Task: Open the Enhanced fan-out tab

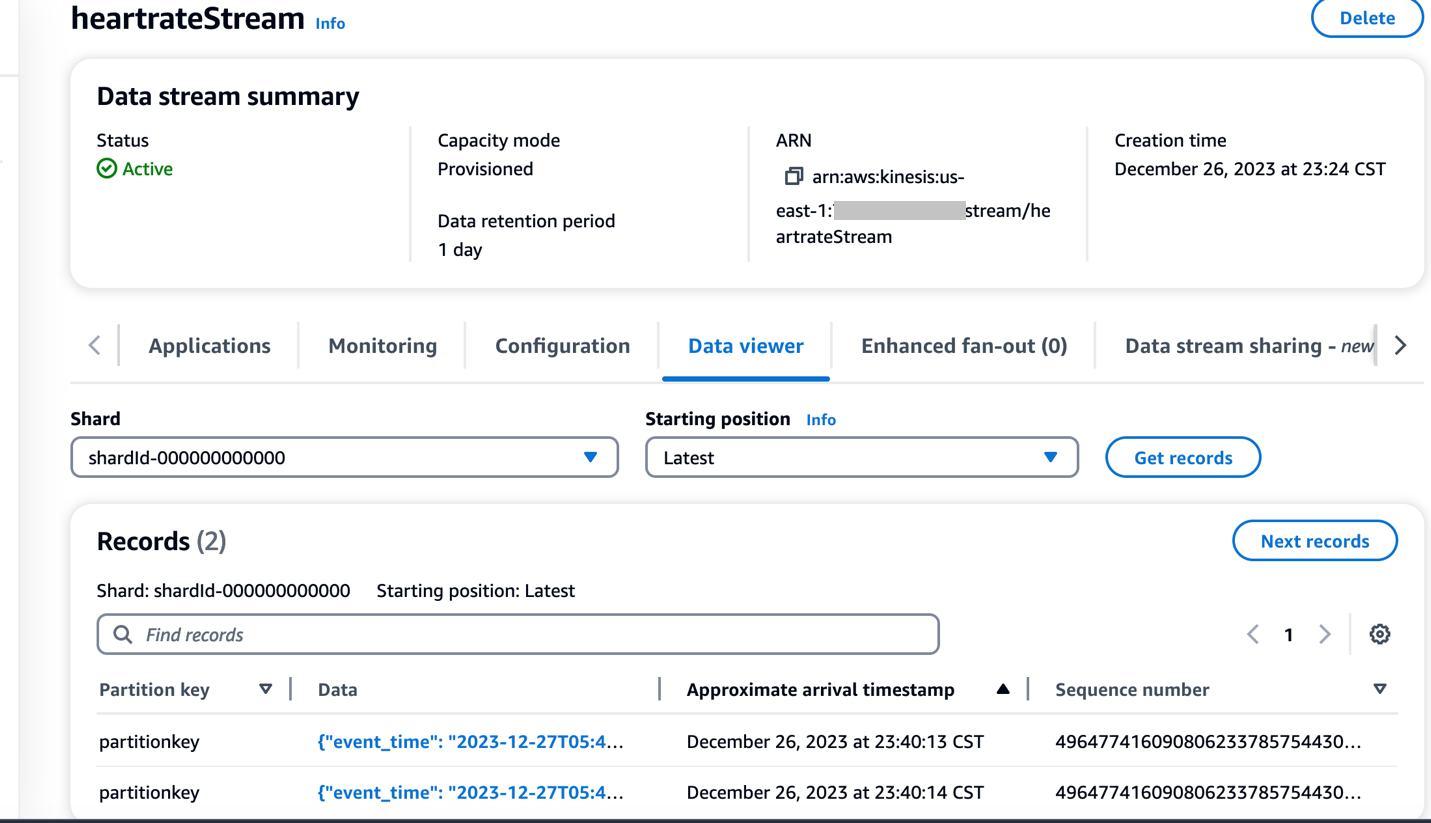Action: (x=964, y=346)
